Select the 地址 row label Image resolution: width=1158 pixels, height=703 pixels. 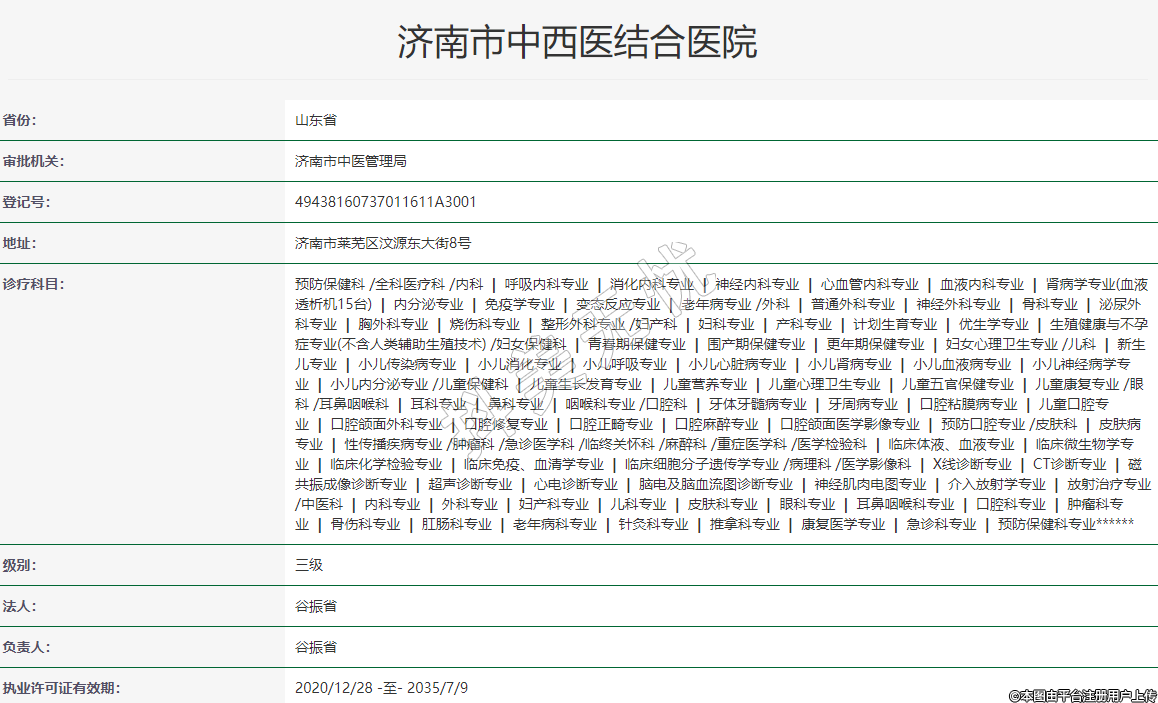click(x=19, y=243)
